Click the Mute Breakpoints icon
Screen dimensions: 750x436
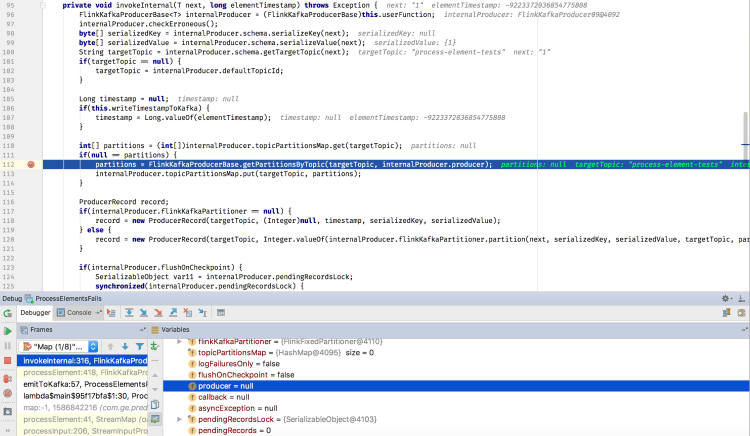(x=8, y=393)
